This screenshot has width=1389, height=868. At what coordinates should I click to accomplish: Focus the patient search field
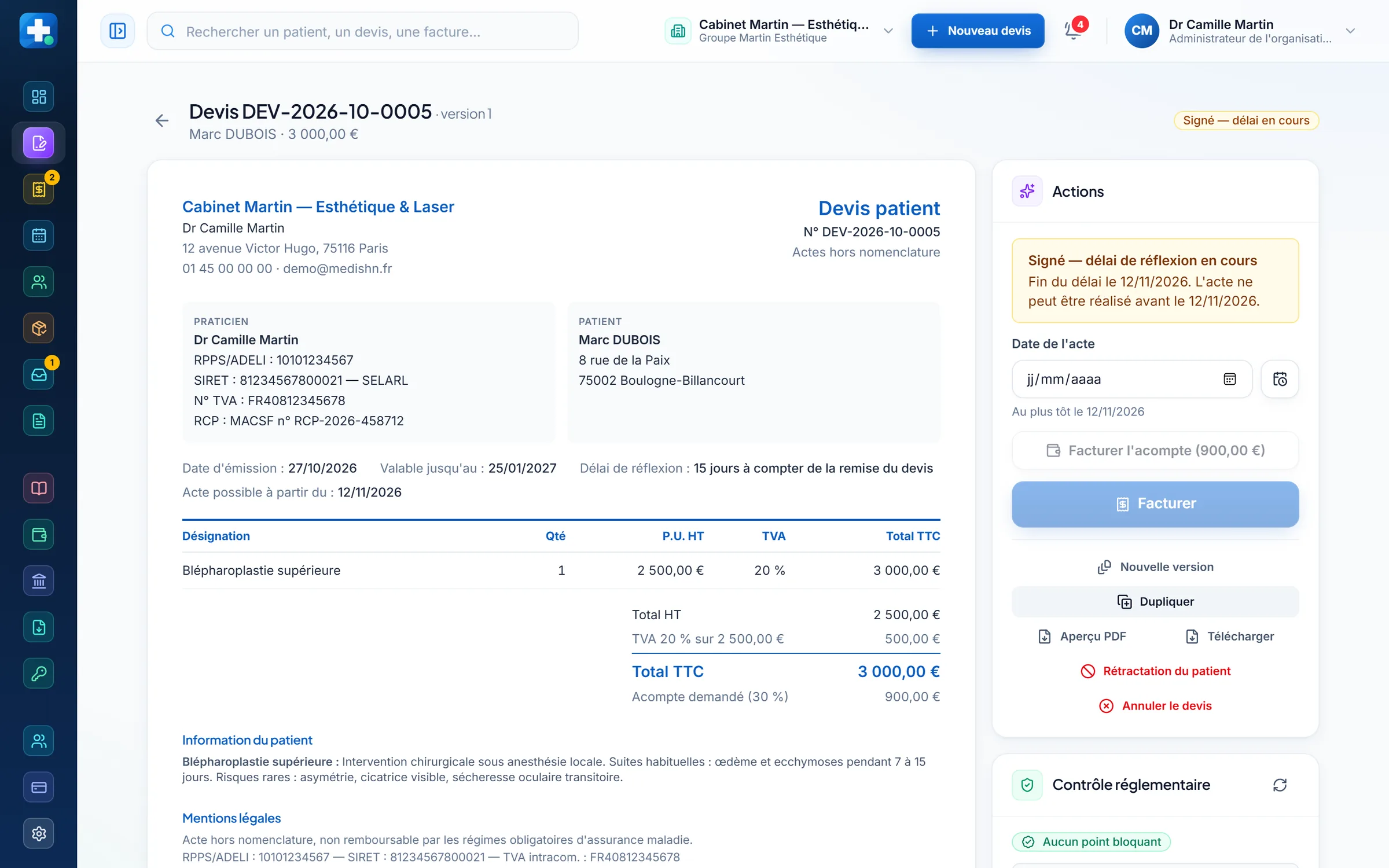[x=362, y=31]
